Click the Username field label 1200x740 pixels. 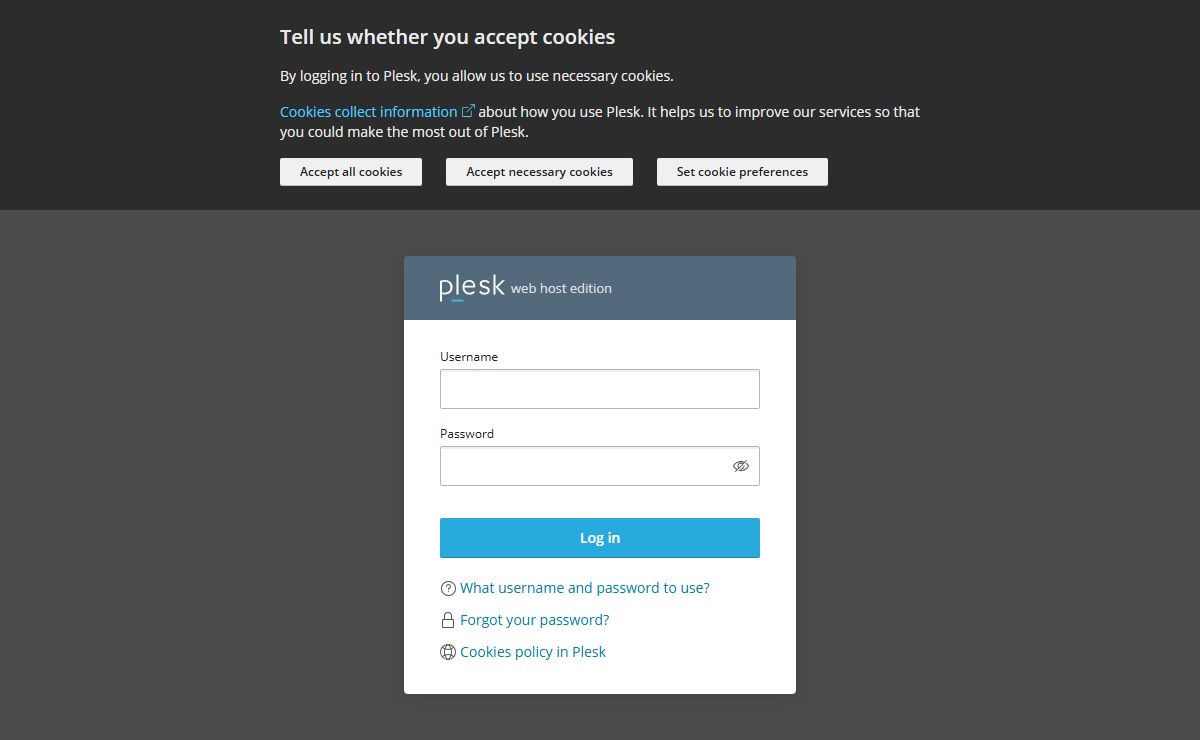469,357
